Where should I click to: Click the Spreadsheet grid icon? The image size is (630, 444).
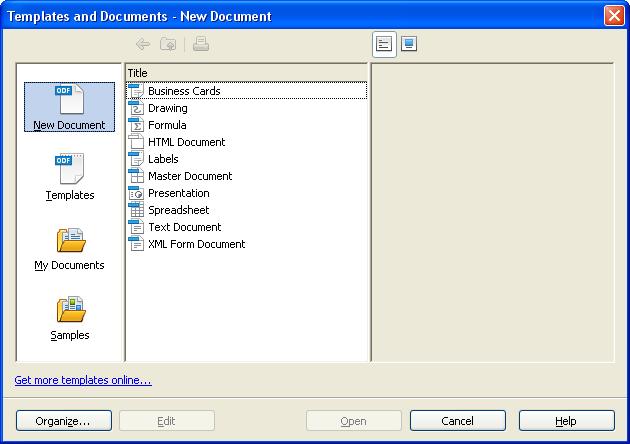tap(136, 210)
